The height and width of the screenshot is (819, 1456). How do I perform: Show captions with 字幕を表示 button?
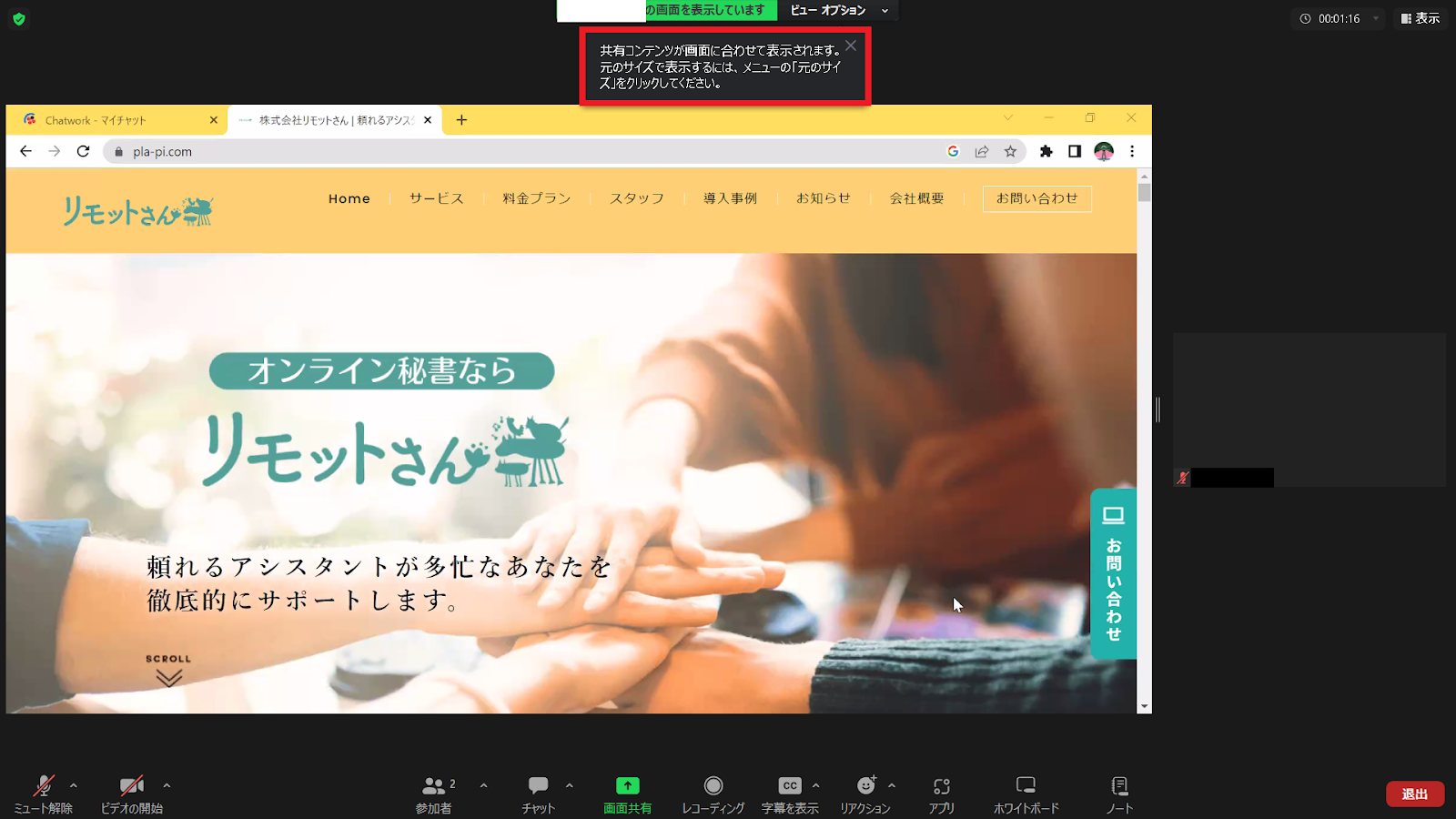point(789,794)
